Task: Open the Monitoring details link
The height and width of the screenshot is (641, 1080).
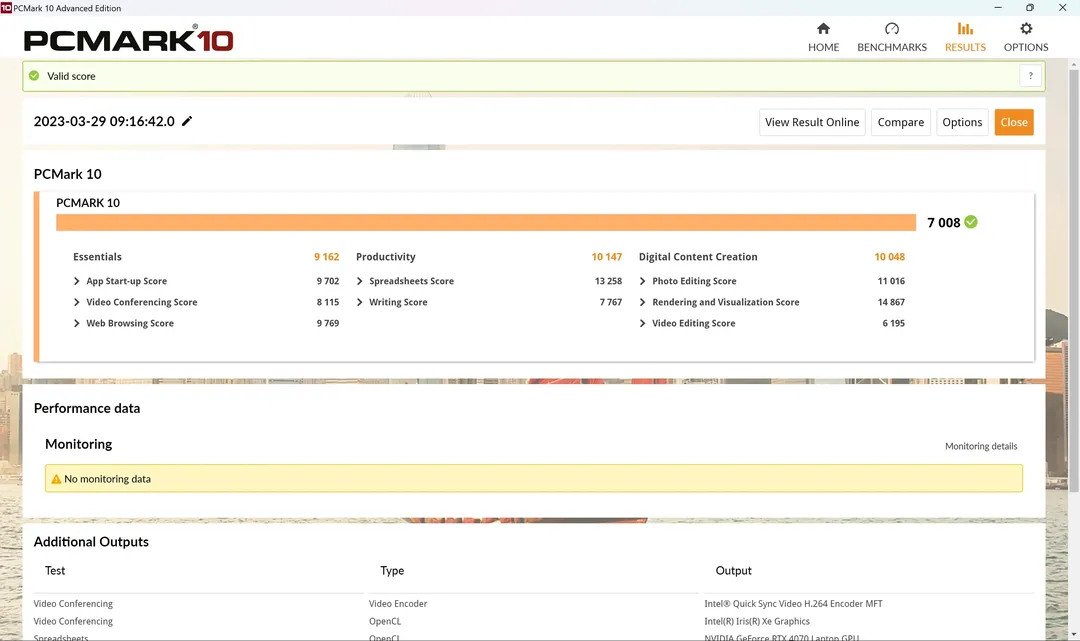Action: pos(981,446)
